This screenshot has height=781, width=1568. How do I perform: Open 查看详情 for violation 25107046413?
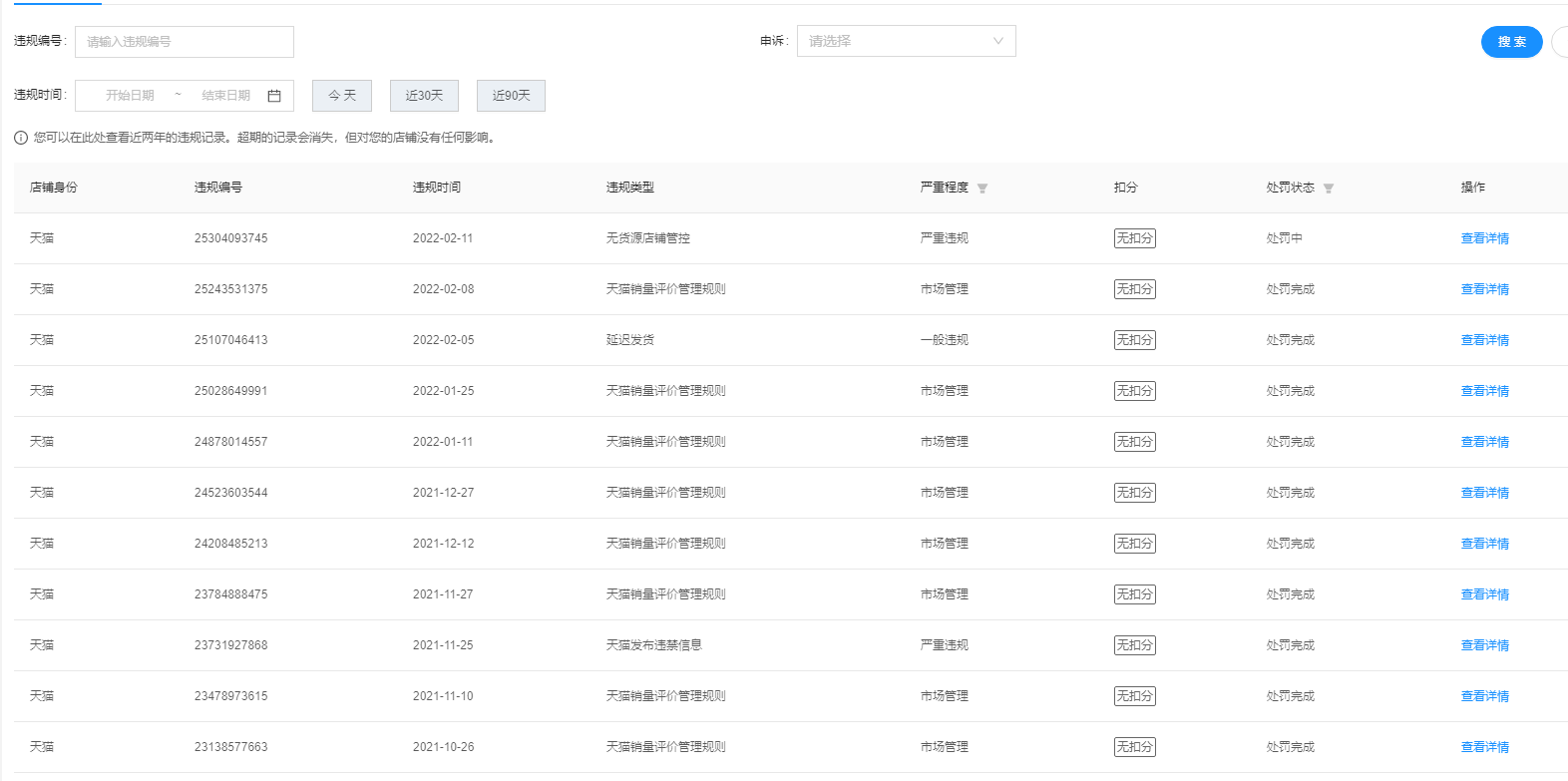tap(1485, 340)
